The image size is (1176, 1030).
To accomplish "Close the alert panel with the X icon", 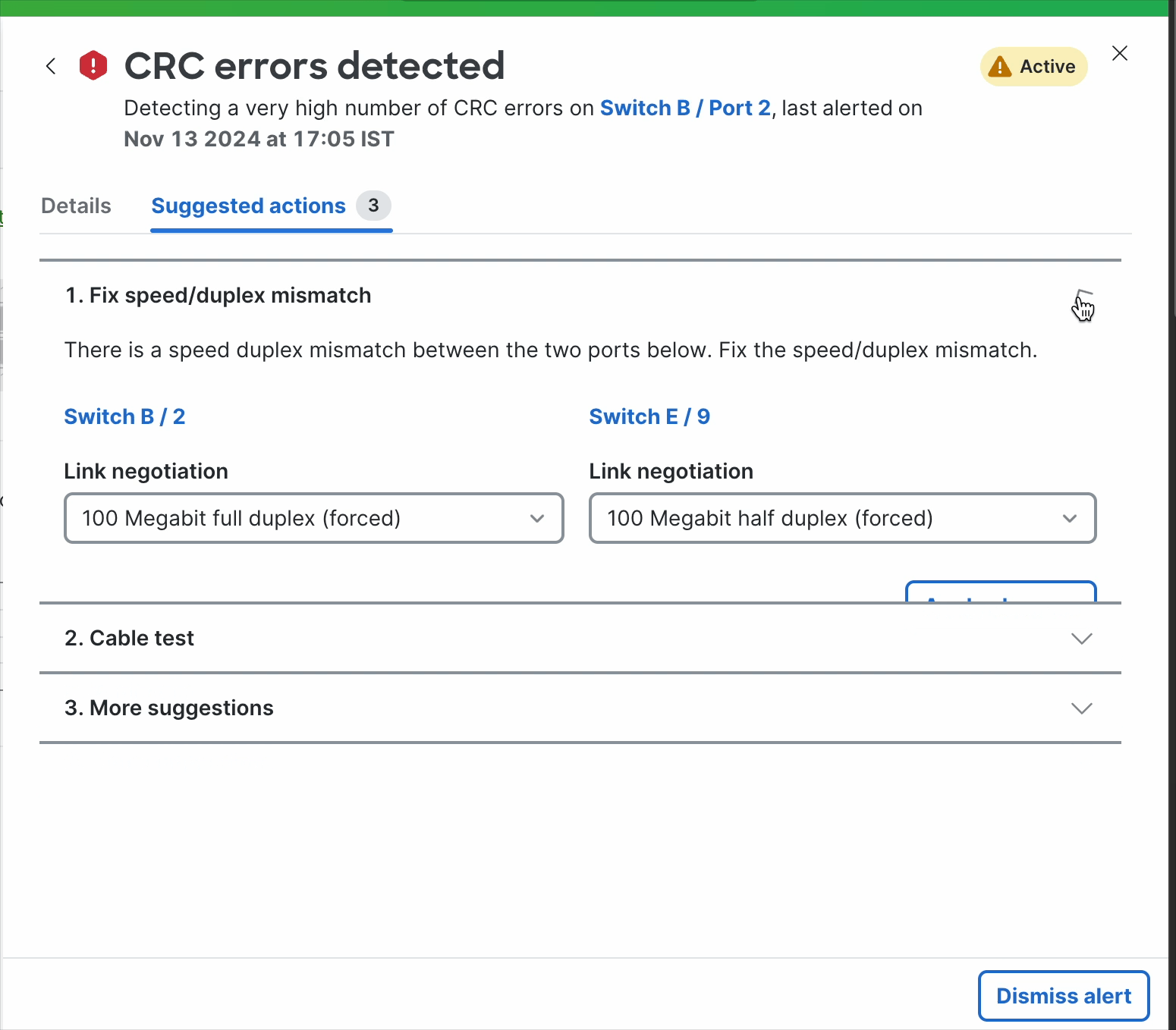I will click(1120, 53).
